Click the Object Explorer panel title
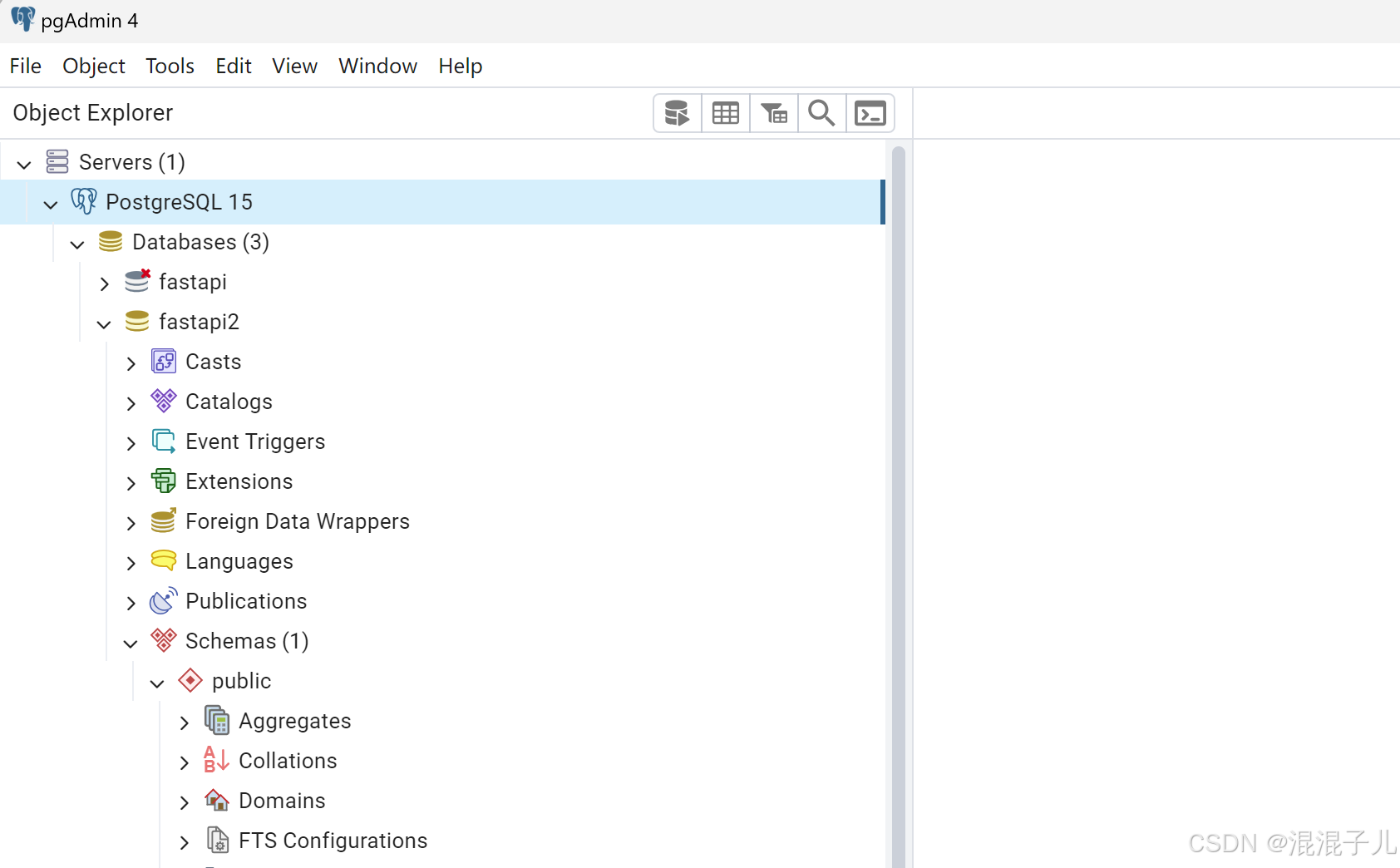The height and width of the screenshot is (868, 1400). point(93,112)
